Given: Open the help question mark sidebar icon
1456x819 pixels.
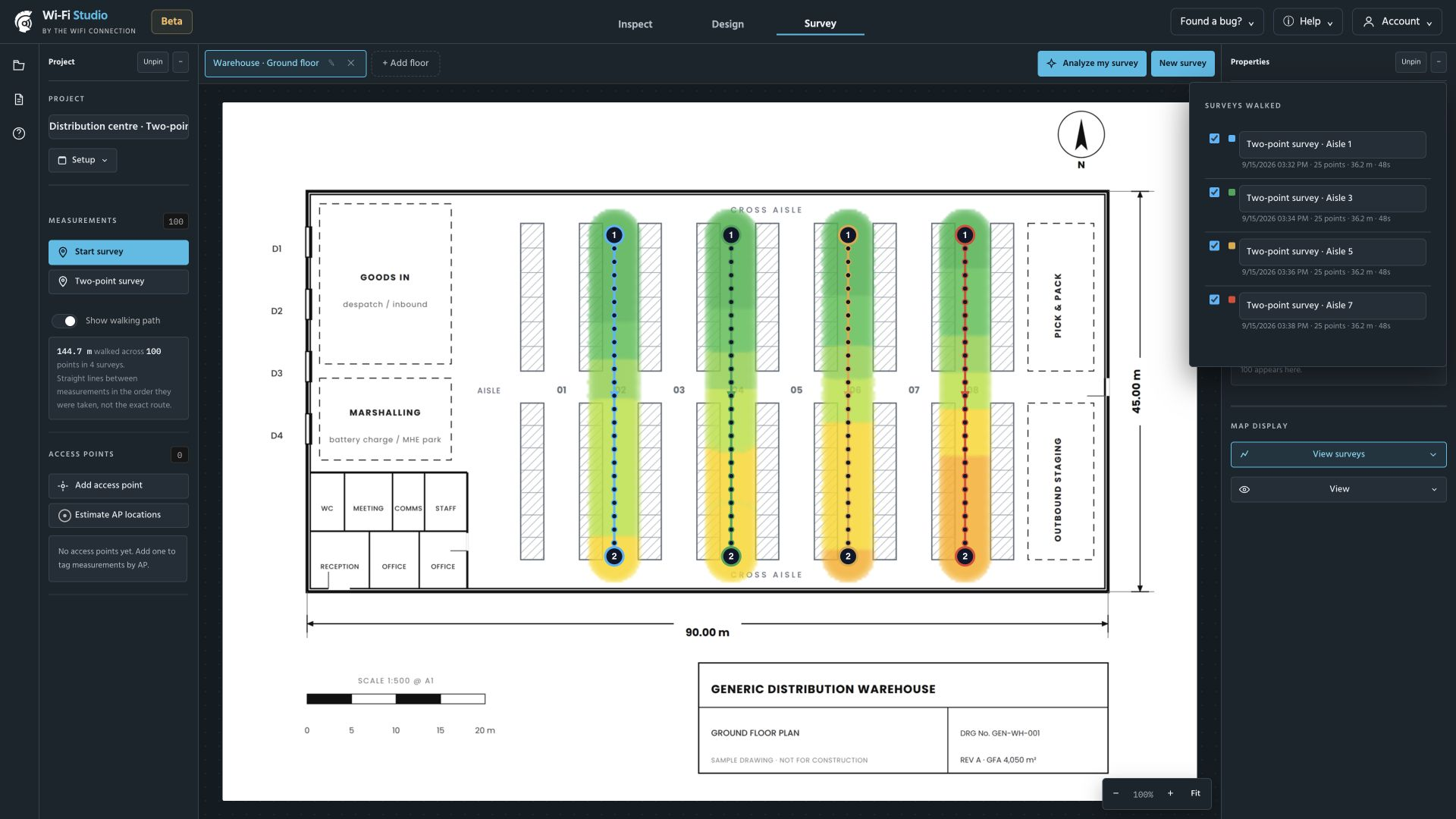Looking at the screenshot, I should click(x=19, y=133).
